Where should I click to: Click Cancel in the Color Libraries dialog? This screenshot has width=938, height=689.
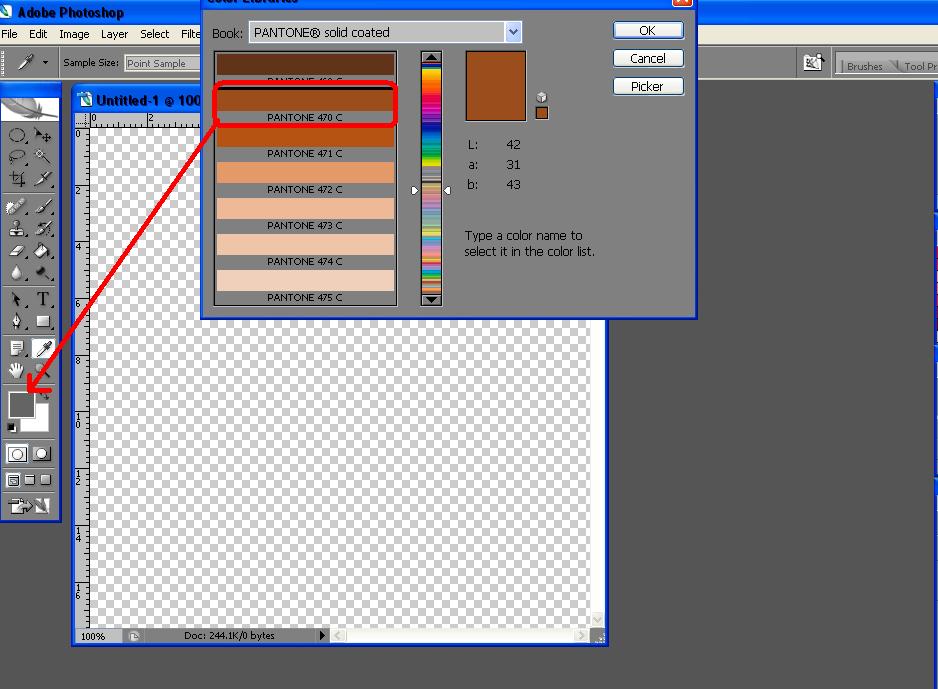pos(648,59)
